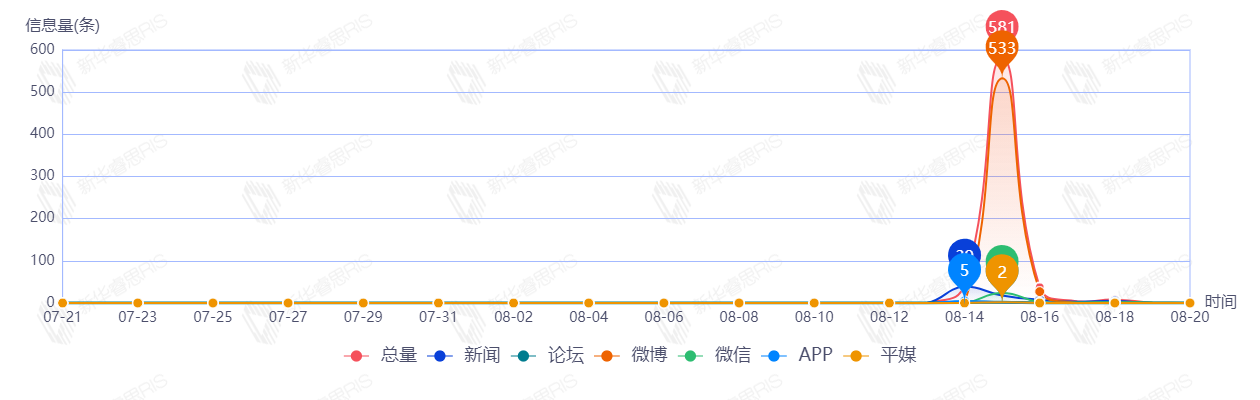Image resolution: width=1260 pixels, height=400 pixels.
Task: Click the light blue pin labeled 5
Action: click(x=964, y=270)
